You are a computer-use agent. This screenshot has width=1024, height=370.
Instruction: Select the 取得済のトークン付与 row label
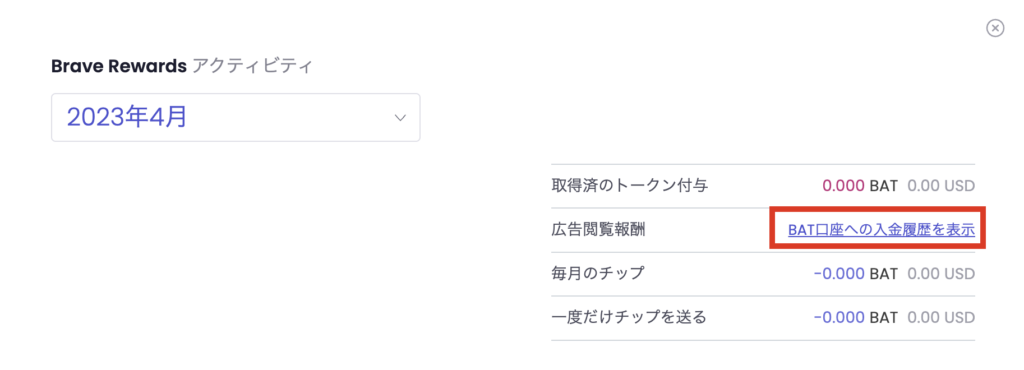coord(630,186)
